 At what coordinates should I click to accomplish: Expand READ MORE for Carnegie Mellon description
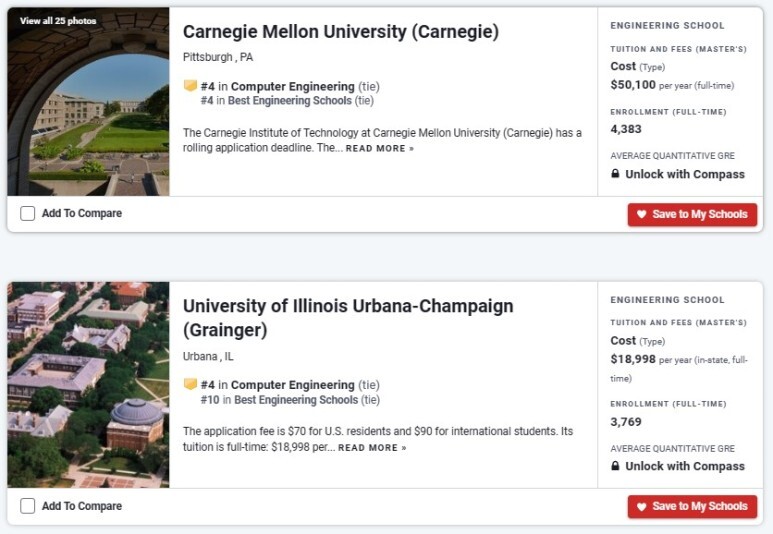click(380, 148)
